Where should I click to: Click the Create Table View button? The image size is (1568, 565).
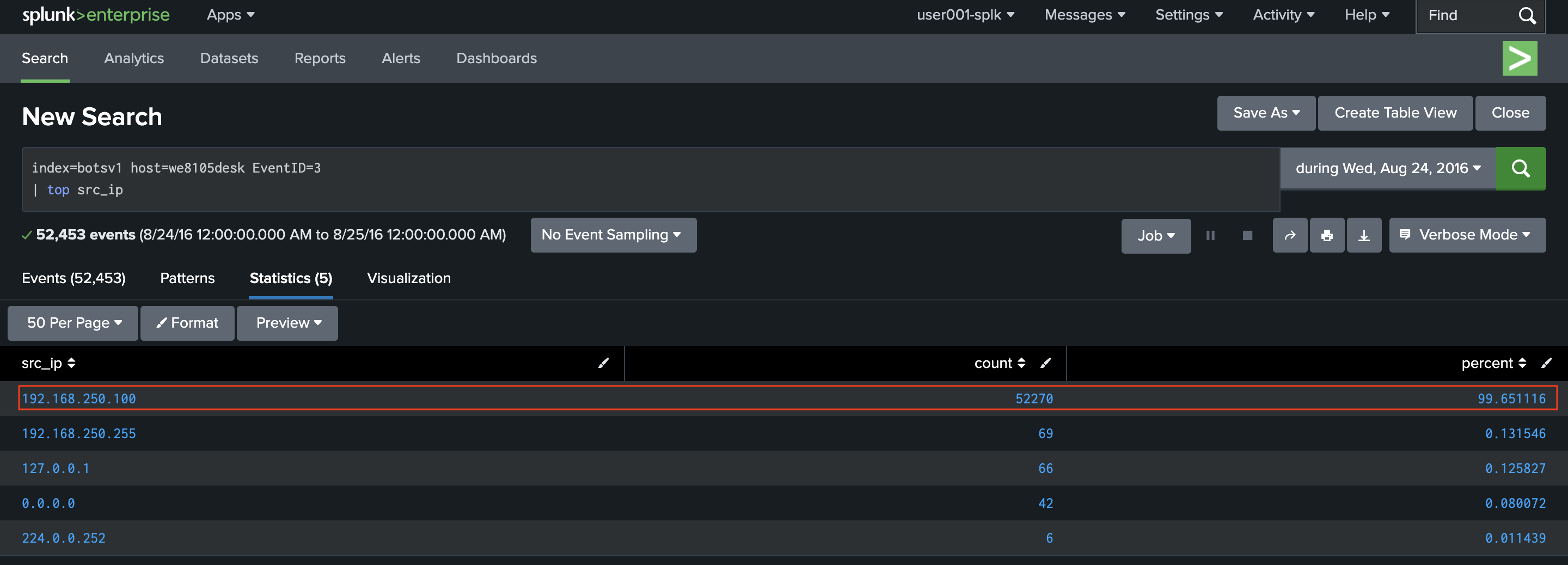click(x=1395, y=113)
